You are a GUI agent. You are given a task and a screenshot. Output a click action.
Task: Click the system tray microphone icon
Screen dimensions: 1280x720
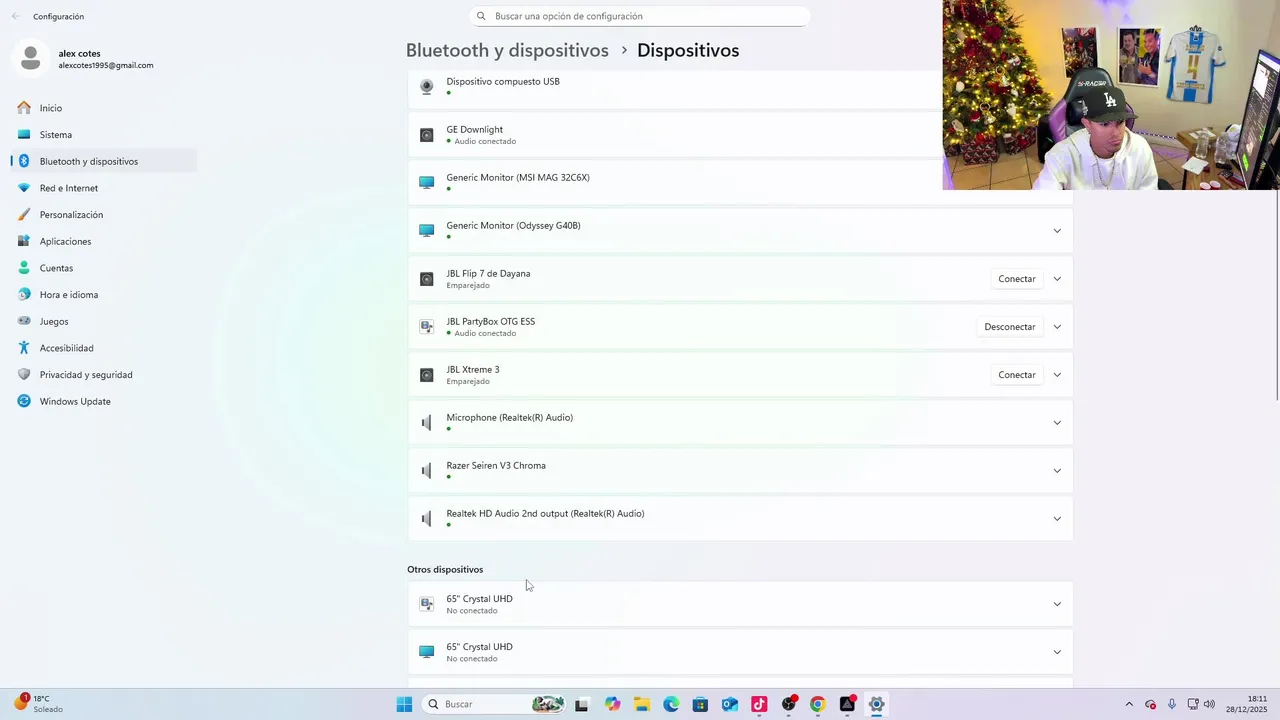coord(1171,704)
